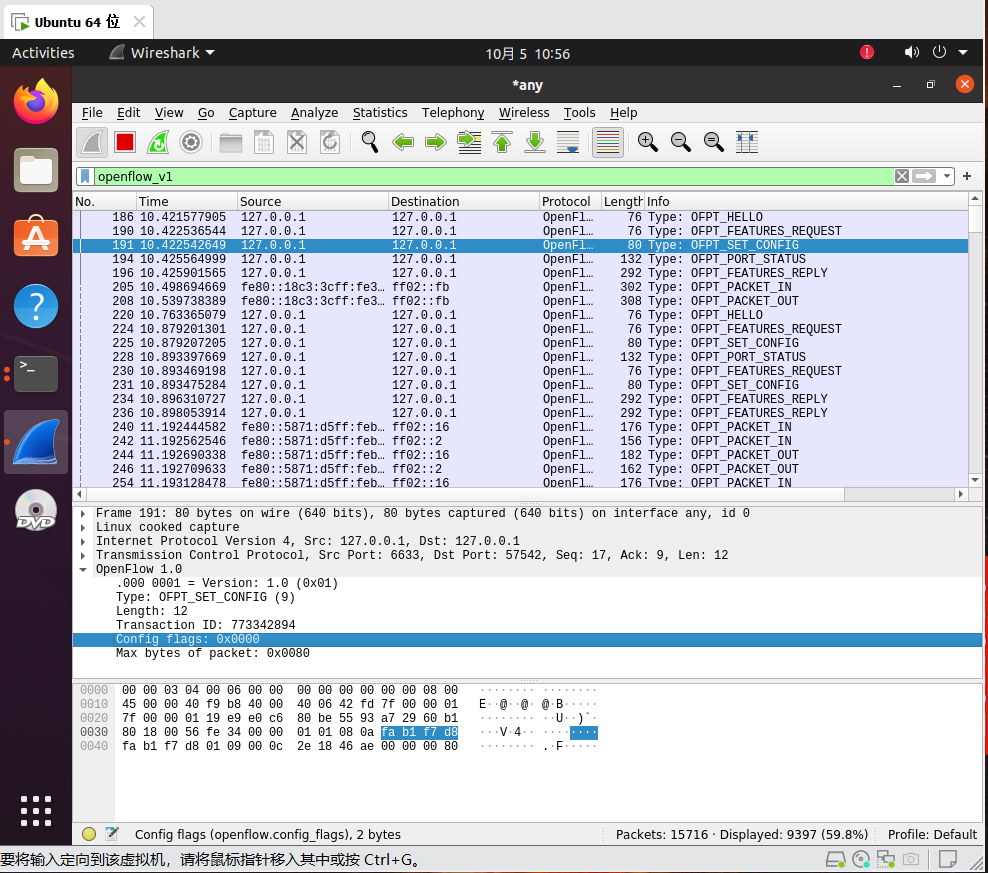The width and height of the screenshot is (988, 873).
Task: Click the find packet magnifier icon
Action: point(370,142)
